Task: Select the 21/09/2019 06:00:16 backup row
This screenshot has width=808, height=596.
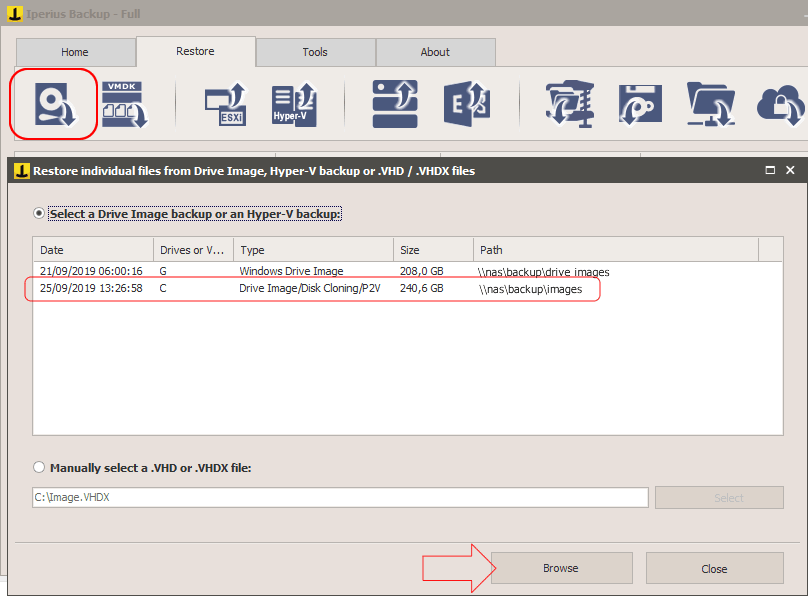Action: click(x=408, y=271)
